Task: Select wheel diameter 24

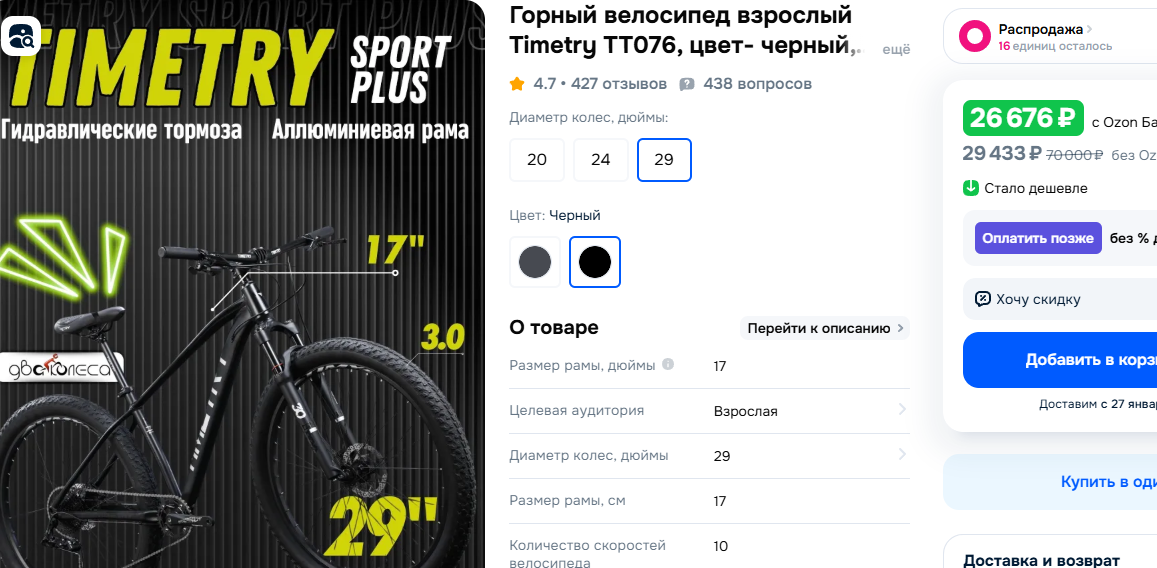Action: (601, 159)
